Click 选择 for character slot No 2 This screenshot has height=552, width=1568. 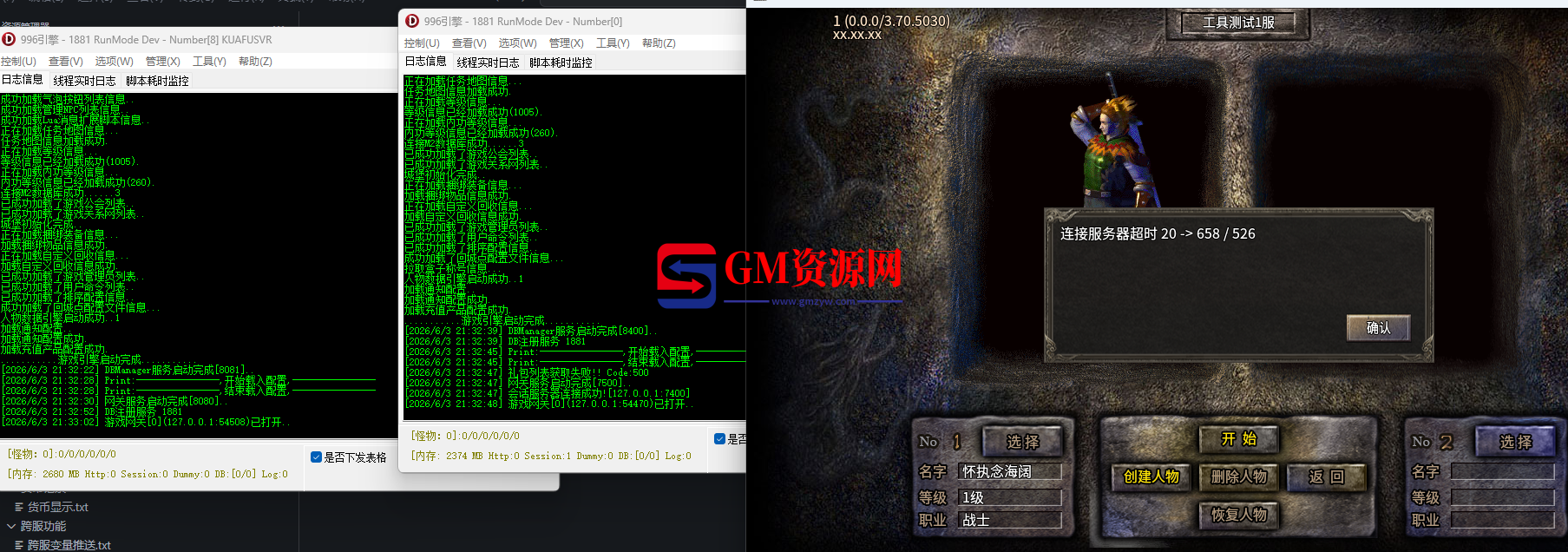(1515, 442)
